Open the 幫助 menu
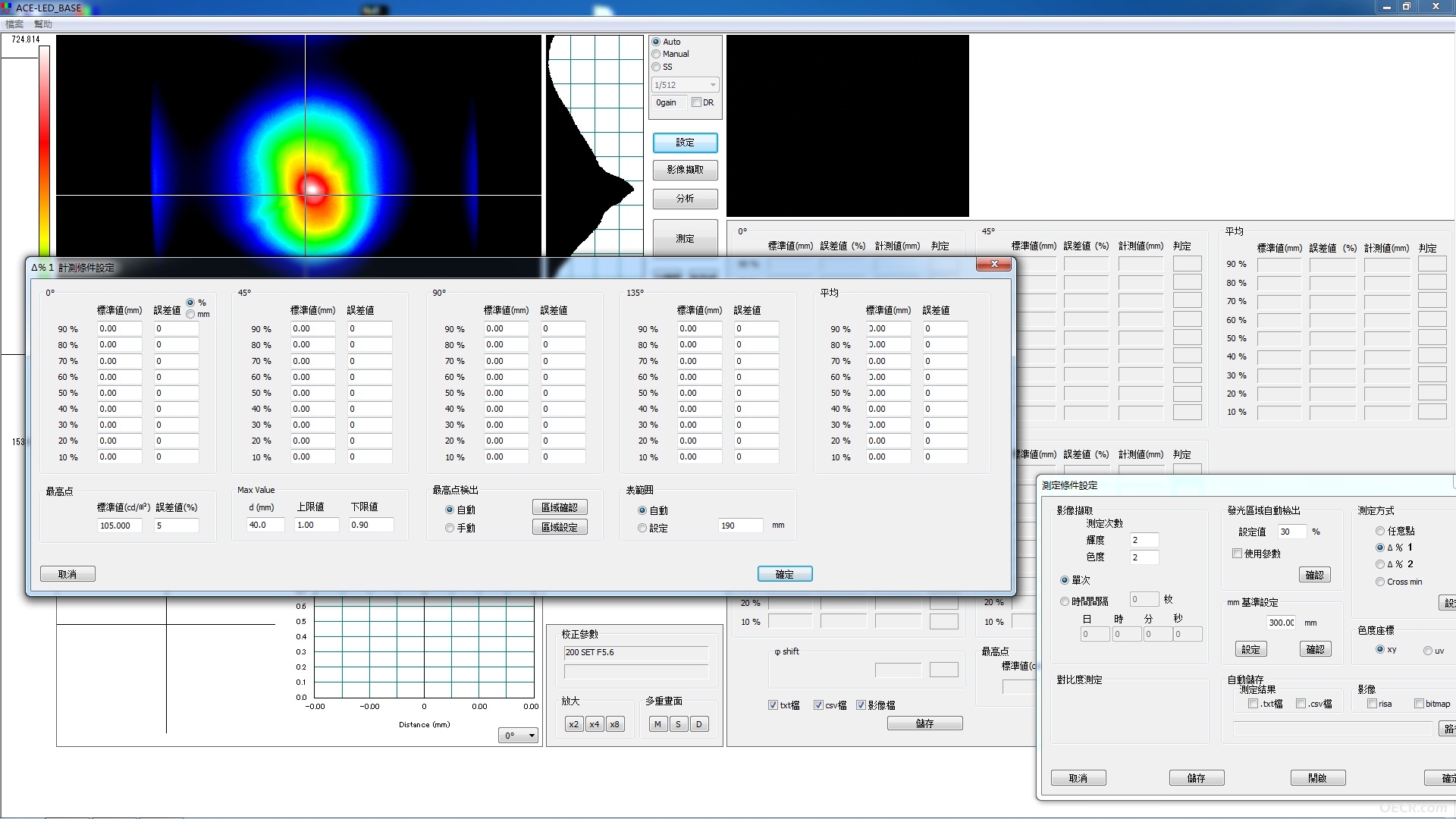 pyautogui.click(x=43, y=24)
